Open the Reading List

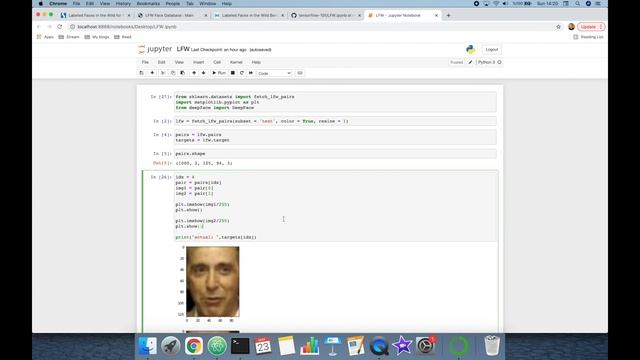click(588, 37)
